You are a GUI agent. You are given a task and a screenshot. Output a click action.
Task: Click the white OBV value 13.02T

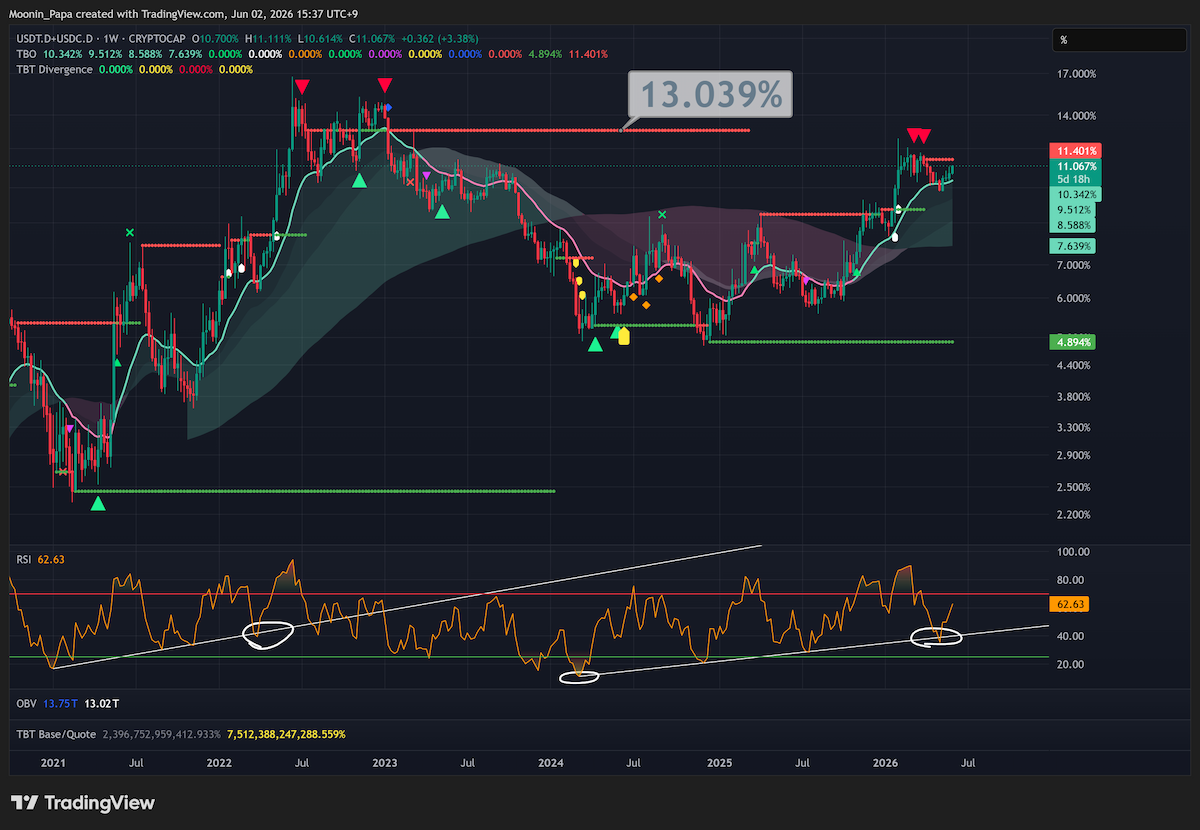pyautogui.click(x=100, y=705)
